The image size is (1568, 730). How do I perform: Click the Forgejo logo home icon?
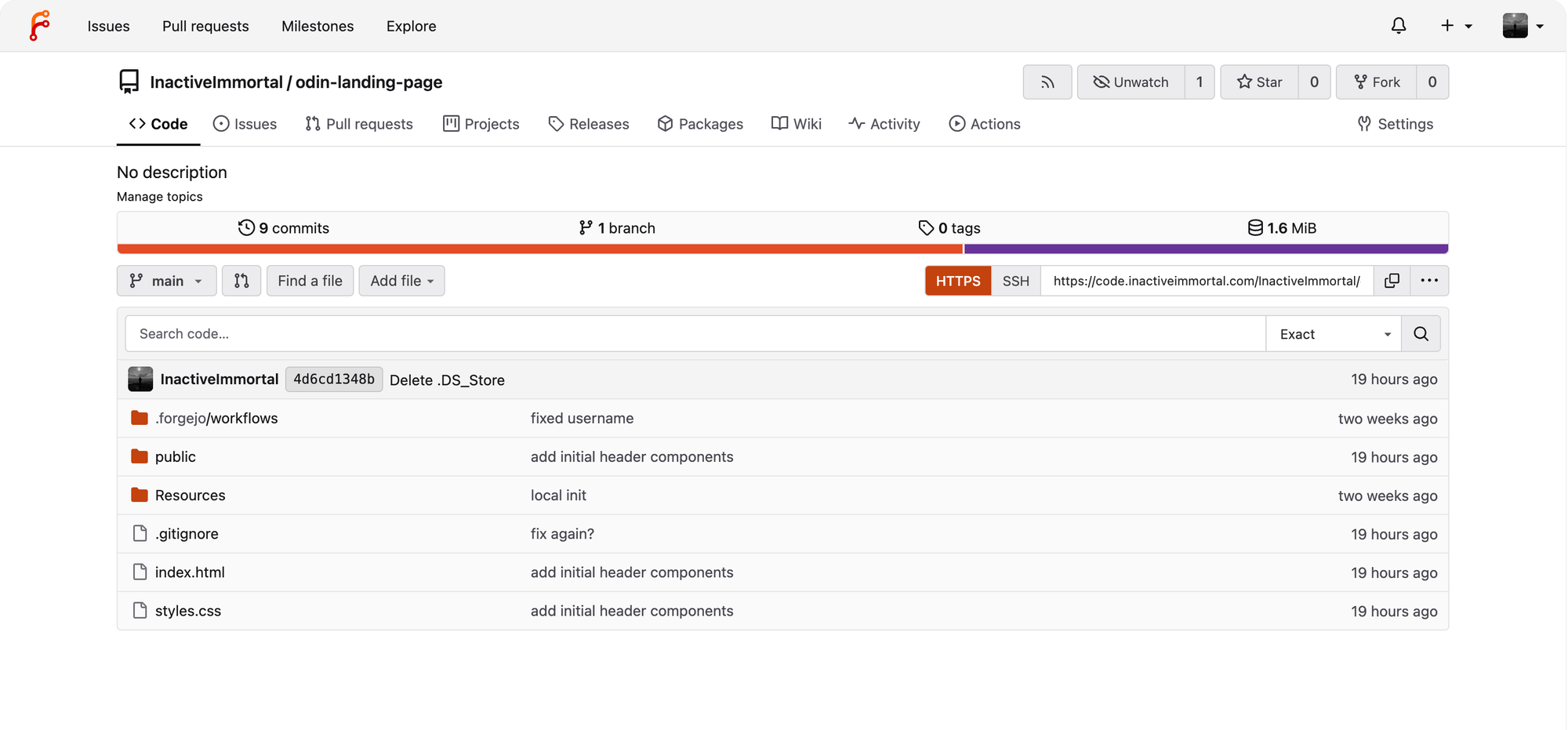point(39,26)
